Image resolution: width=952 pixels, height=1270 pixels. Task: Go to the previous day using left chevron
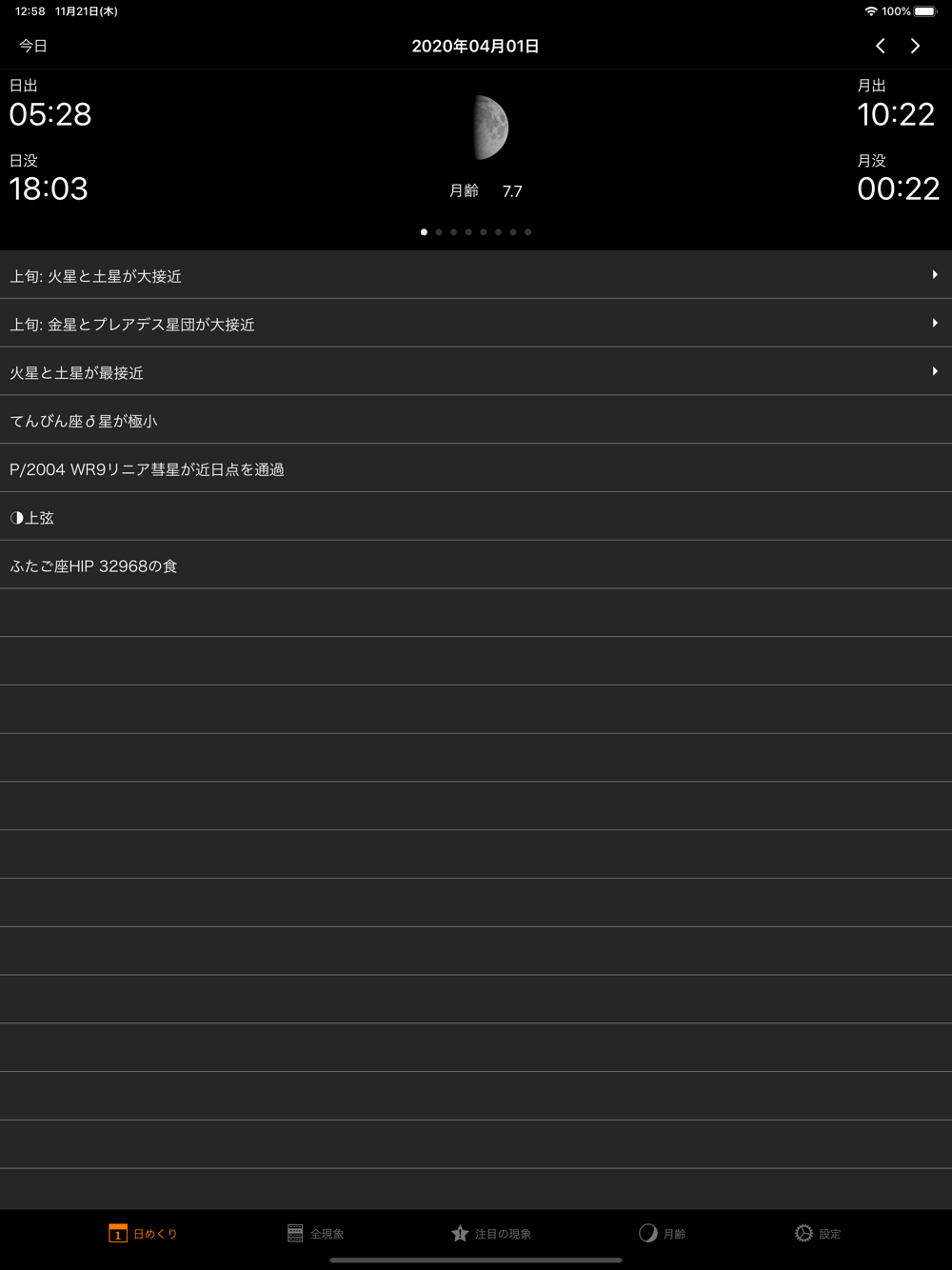881,46
